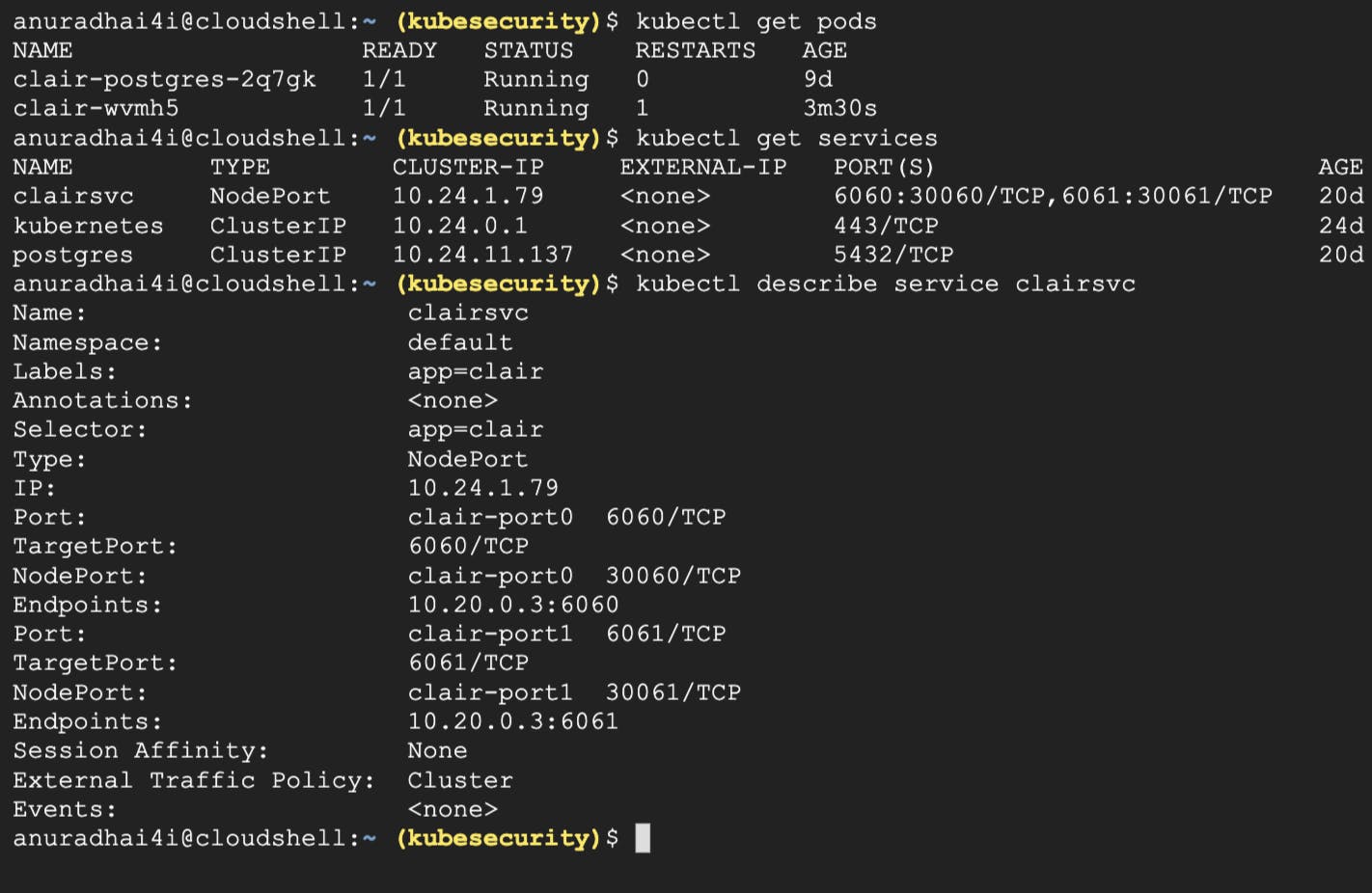Click the clair-wvmh5 pod name
The width and height of the screenshot is (1372, 893).
click(96, 108)
